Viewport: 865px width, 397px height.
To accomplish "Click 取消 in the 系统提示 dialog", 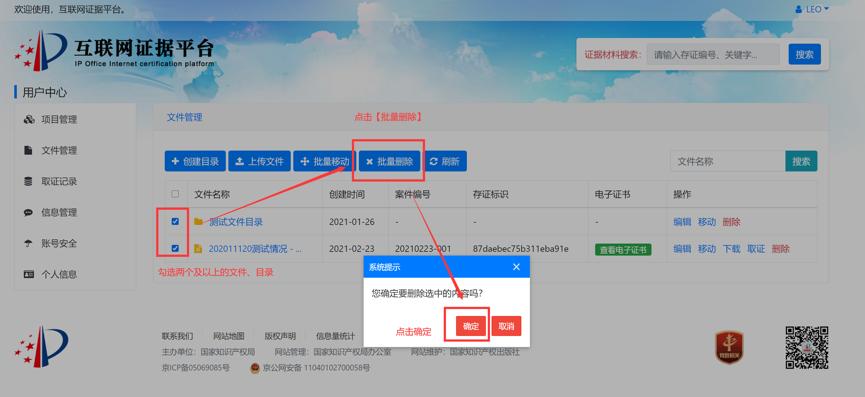I will coord(506,326).
